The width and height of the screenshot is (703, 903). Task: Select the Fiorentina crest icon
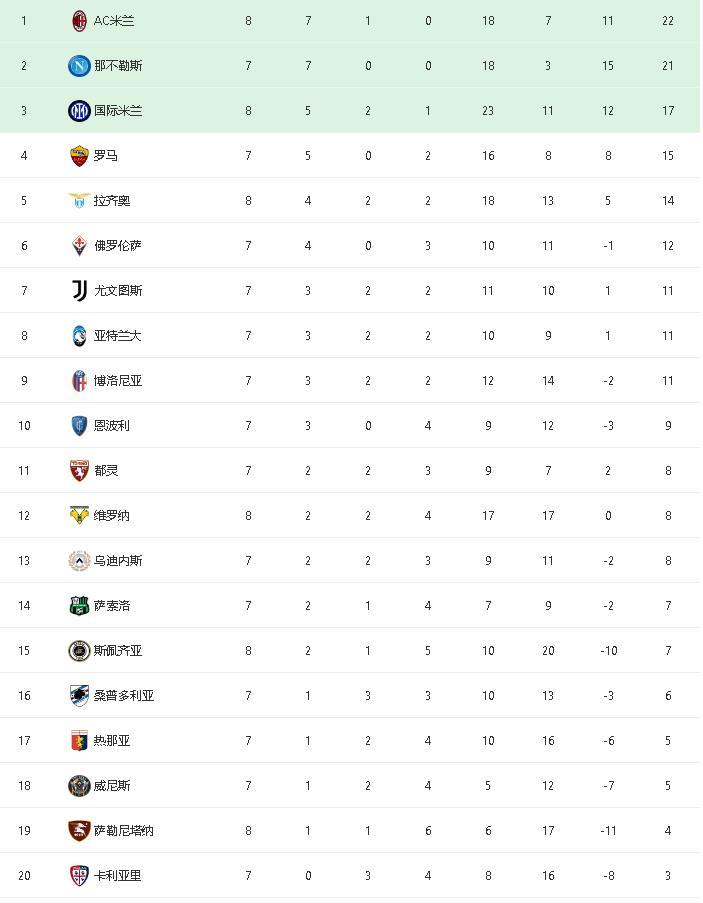(x=79, y=245)
